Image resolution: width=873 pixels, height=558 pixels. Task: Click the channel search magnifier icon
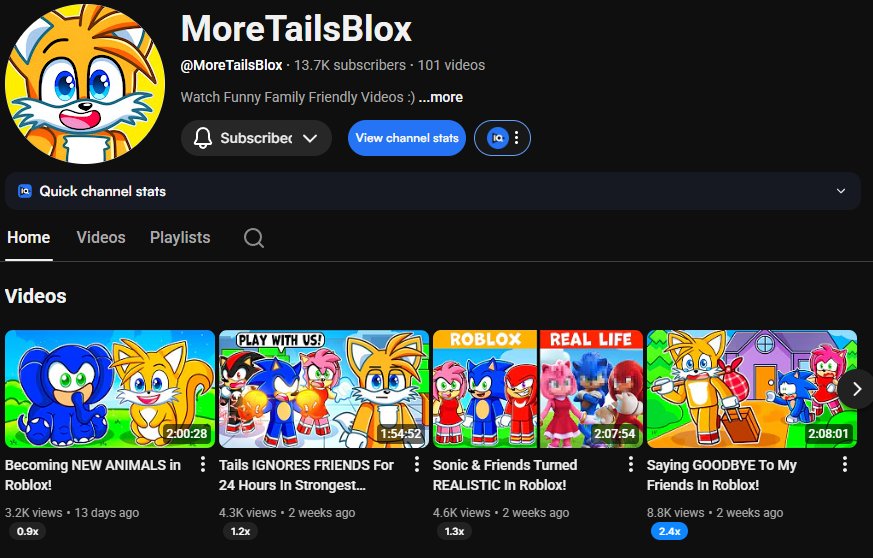coord(254,238)
